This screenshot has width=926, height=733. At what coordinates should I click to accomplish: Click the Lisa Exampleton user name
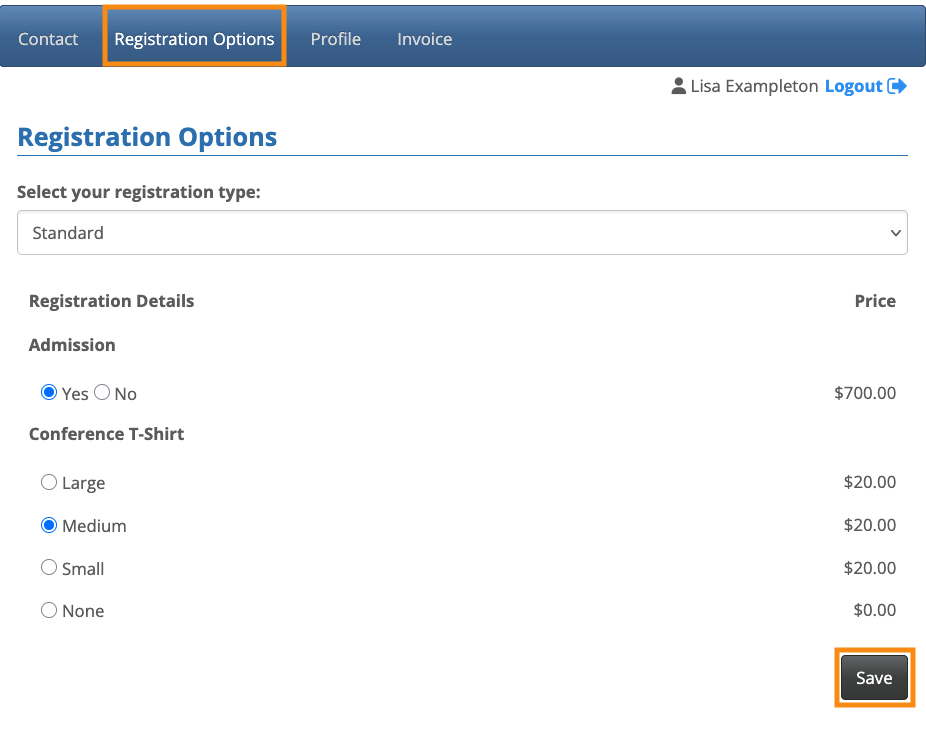click(x=754, y=87)
